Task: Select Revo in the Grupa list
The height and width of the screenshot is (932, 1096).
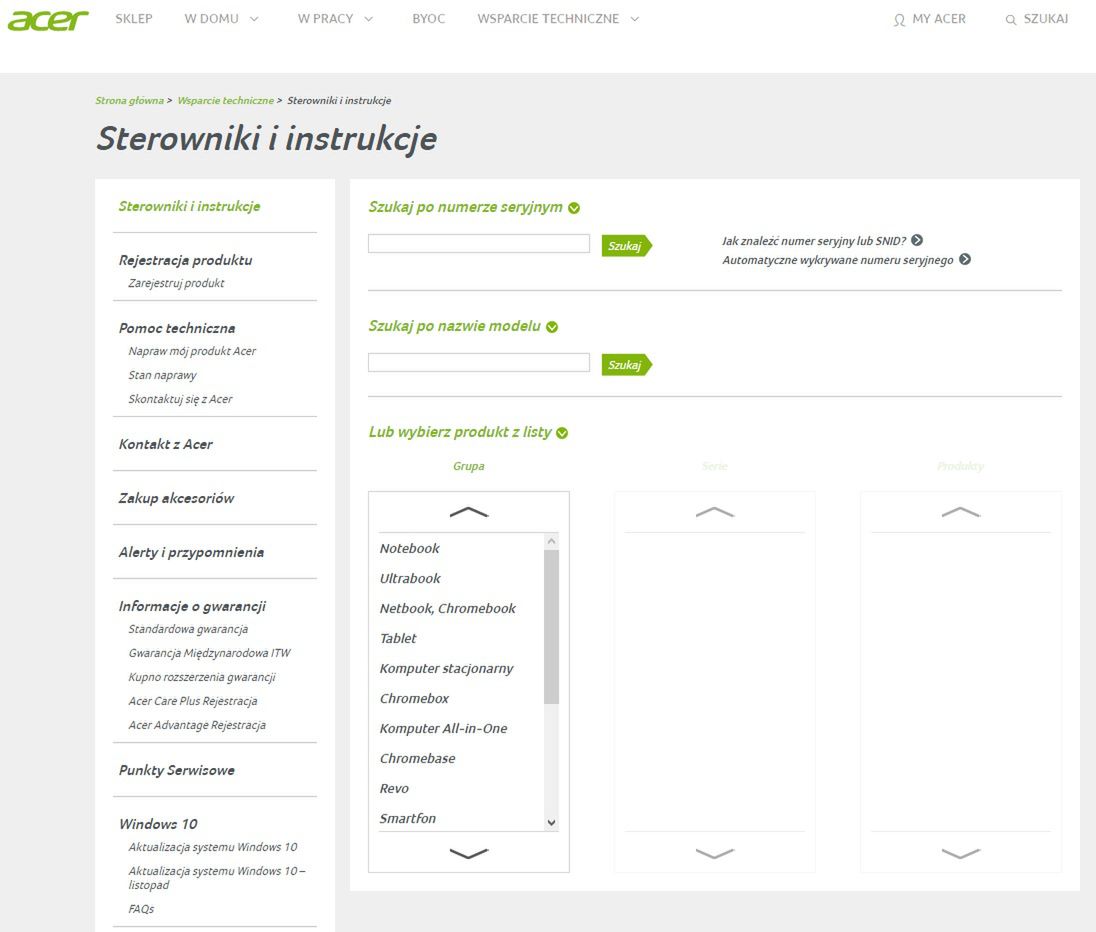Action: tap(394, 789)
